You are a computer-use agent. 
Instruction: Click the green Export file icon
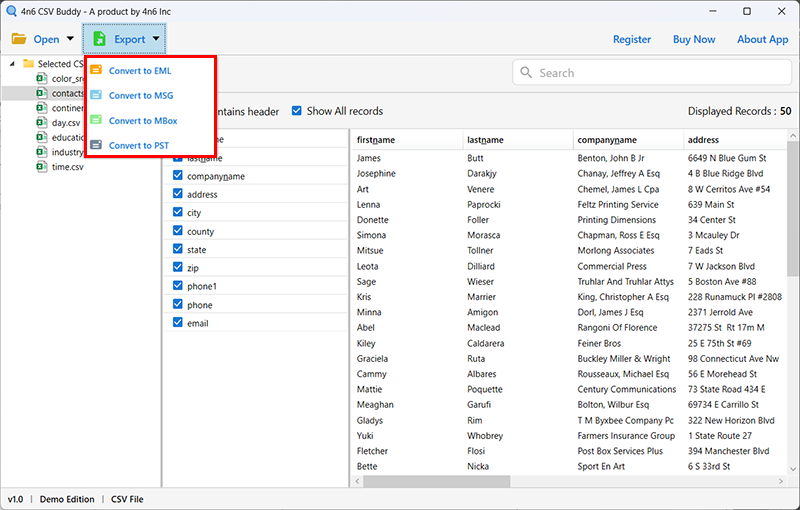point(99,39)
